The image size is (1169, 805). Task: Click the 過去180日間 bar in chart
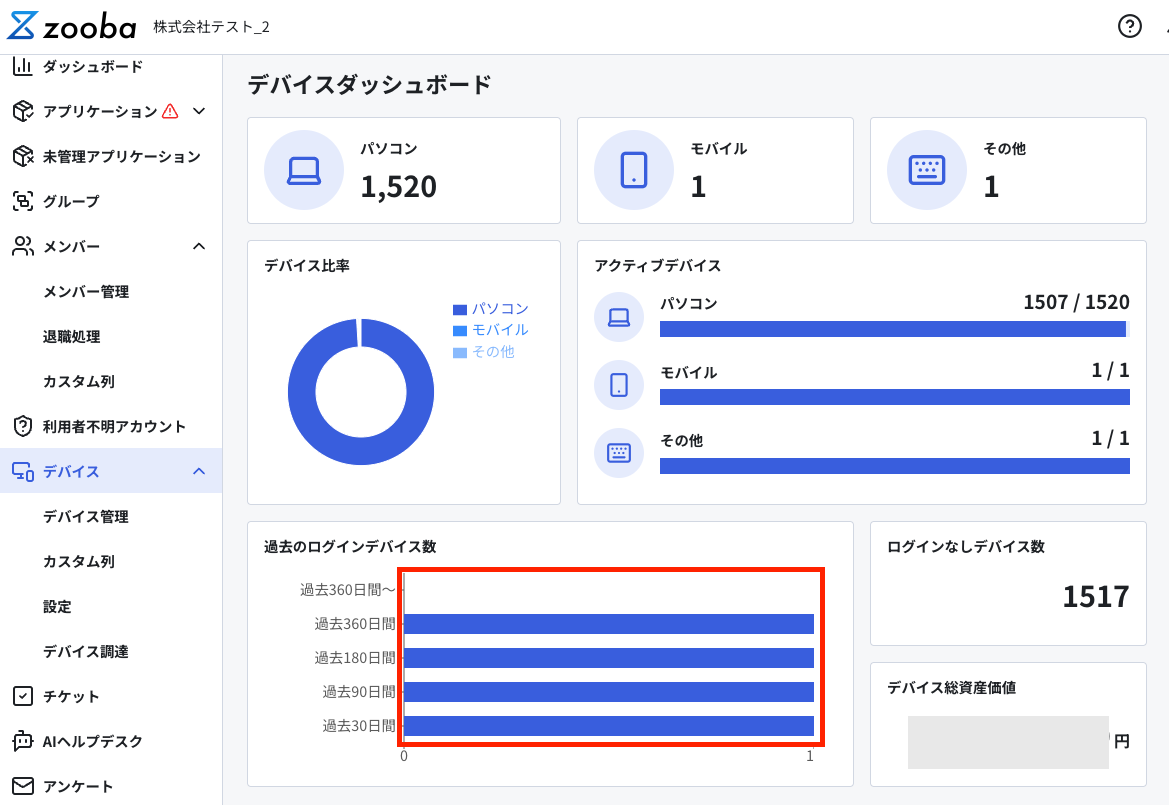coord(608,657)
